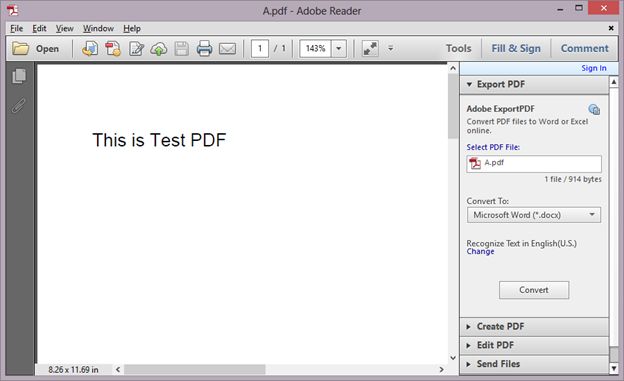Click the zoom percentage field showing 143%
624x381 pixels.
pos(315,49)
